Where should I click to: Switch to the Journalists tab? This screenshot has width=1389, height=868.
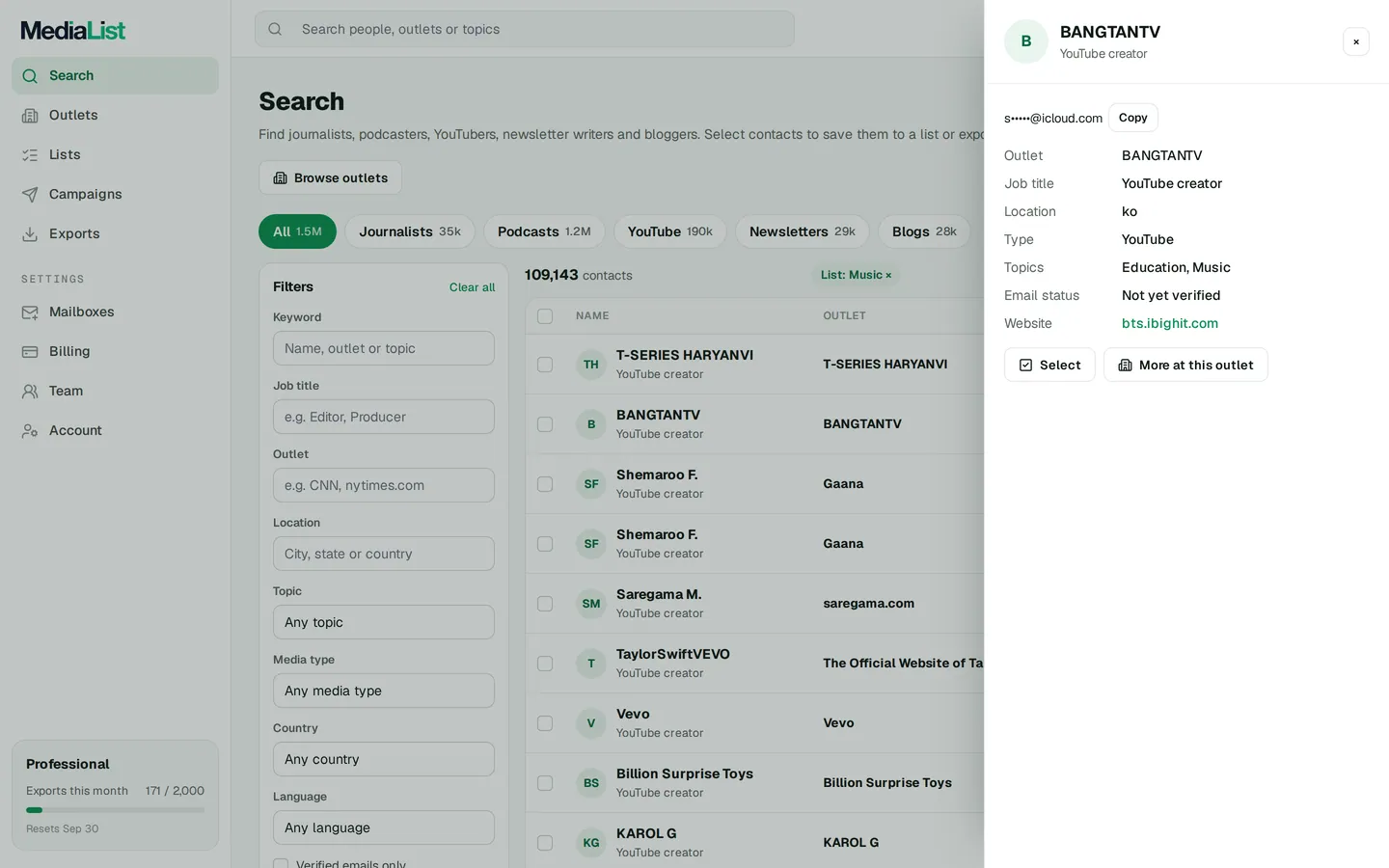click(x=410, y=231)
